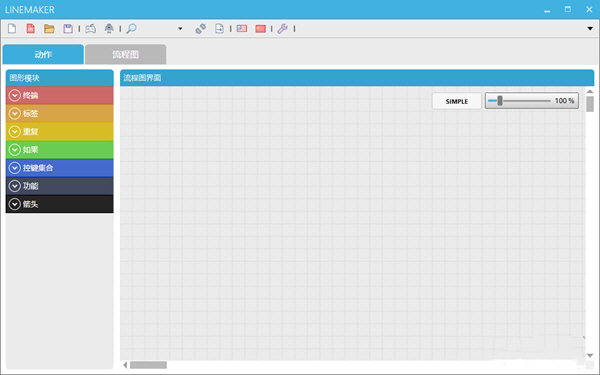The width and height of the screenshot is (600, 375).
Task: Click the red document icon
Action: (x=31, y=28)
